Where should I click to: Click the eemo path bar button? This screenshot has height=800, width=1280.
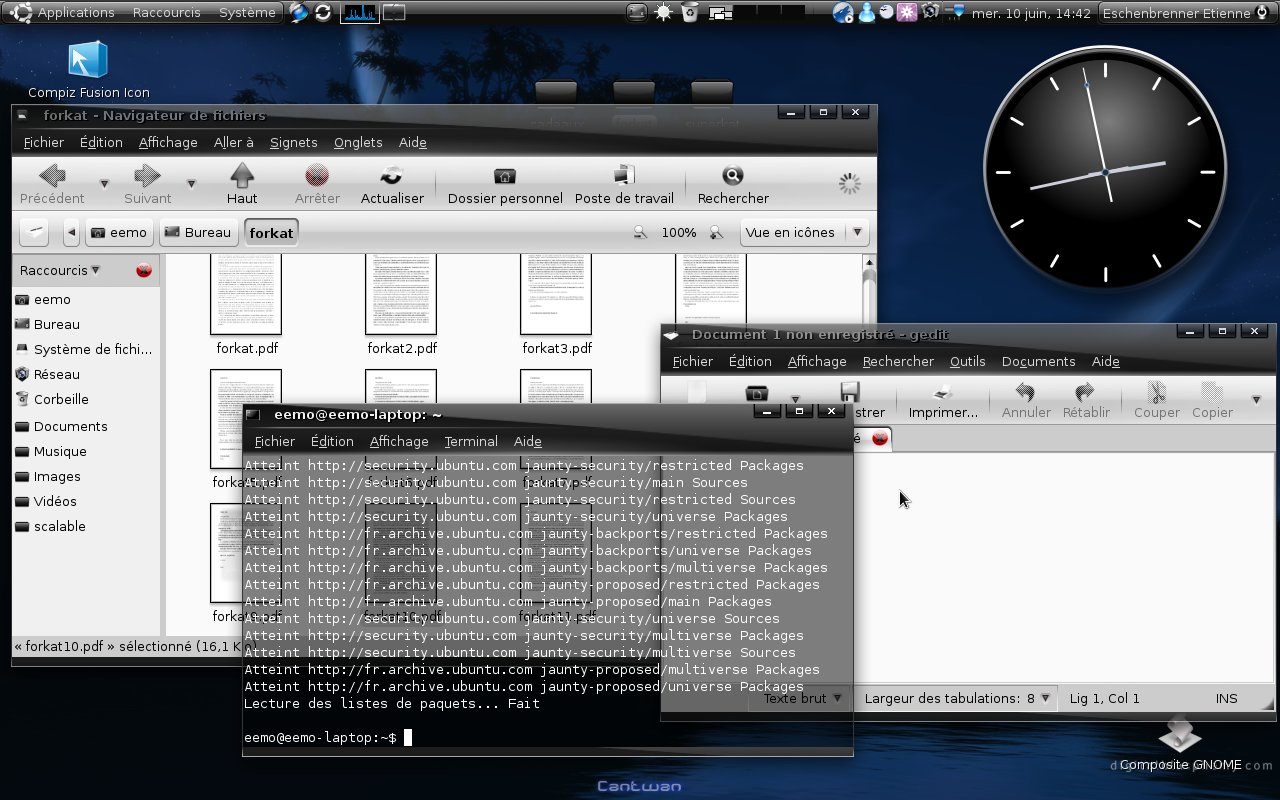(119, 232)
